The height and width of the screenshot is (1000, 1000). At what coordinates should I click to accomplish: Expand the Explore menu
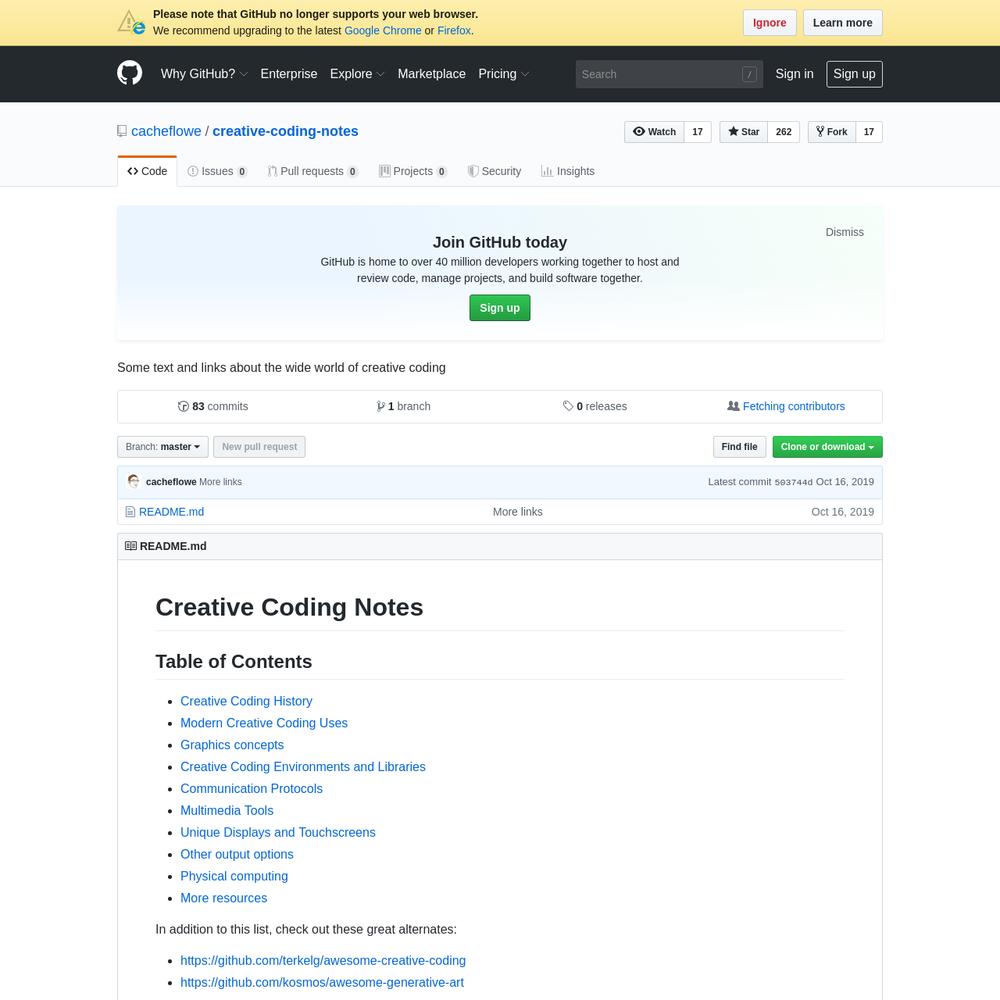[x=357, y=74]
